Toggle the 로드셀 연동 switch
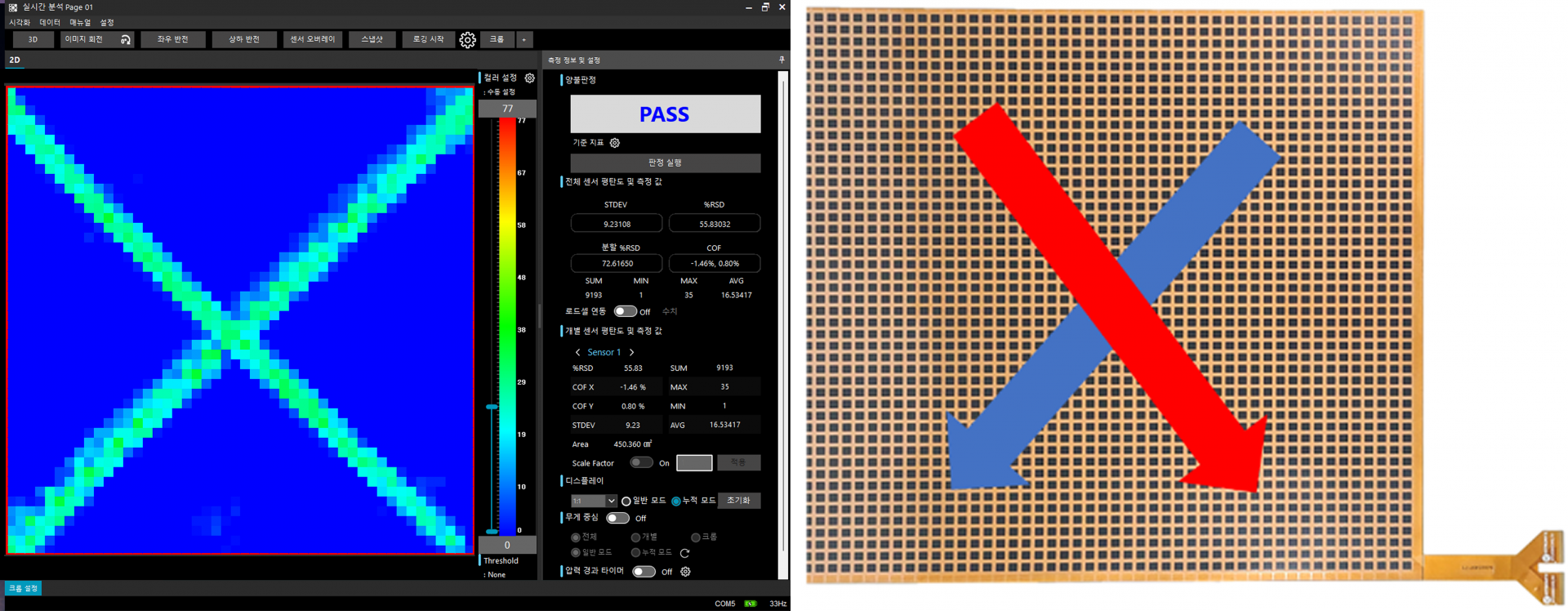1568x611 pixels. tap(626, 311)
